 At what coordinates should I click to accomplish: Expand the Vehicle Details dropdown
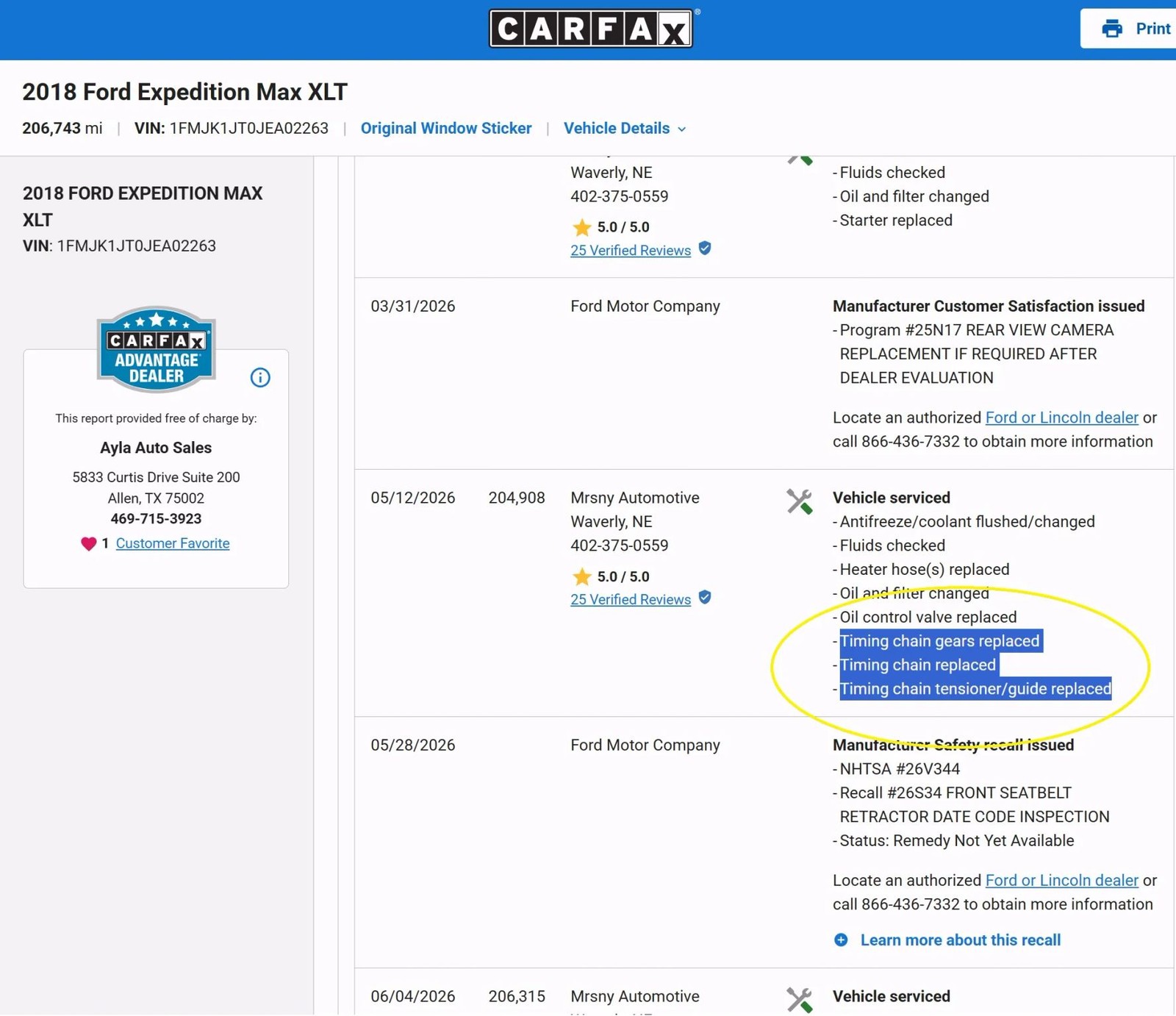[x=625, y=129]
